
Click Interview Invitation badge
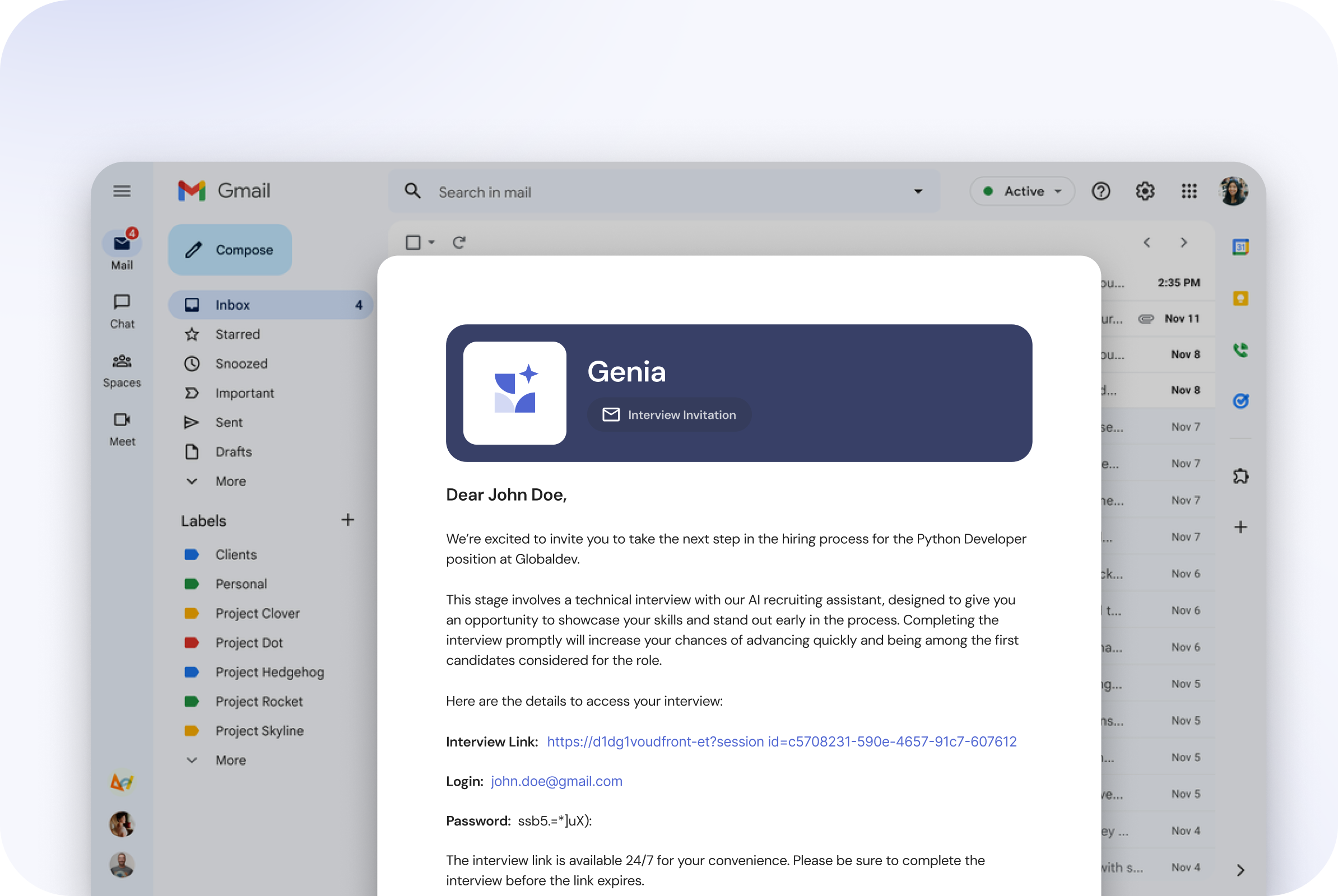click(x=669, y=415)
